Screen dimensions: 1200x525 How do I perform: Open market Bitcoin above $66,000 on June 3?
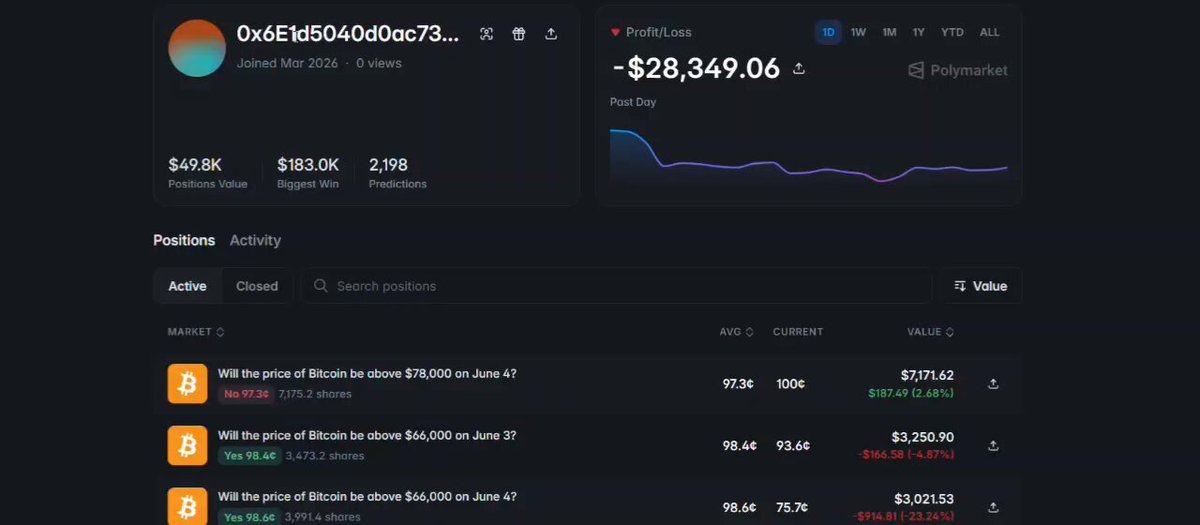(x=367, y=436)
